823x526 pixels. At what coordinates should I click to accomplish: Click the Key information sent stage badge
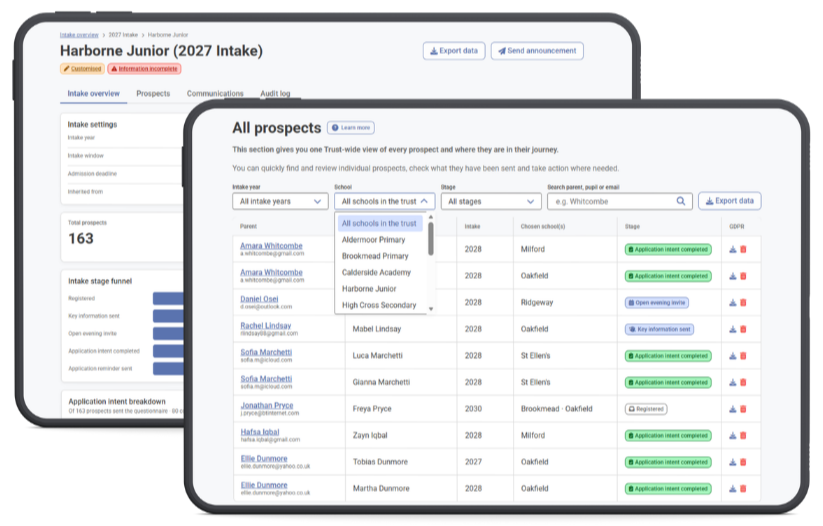coord(659,329)
